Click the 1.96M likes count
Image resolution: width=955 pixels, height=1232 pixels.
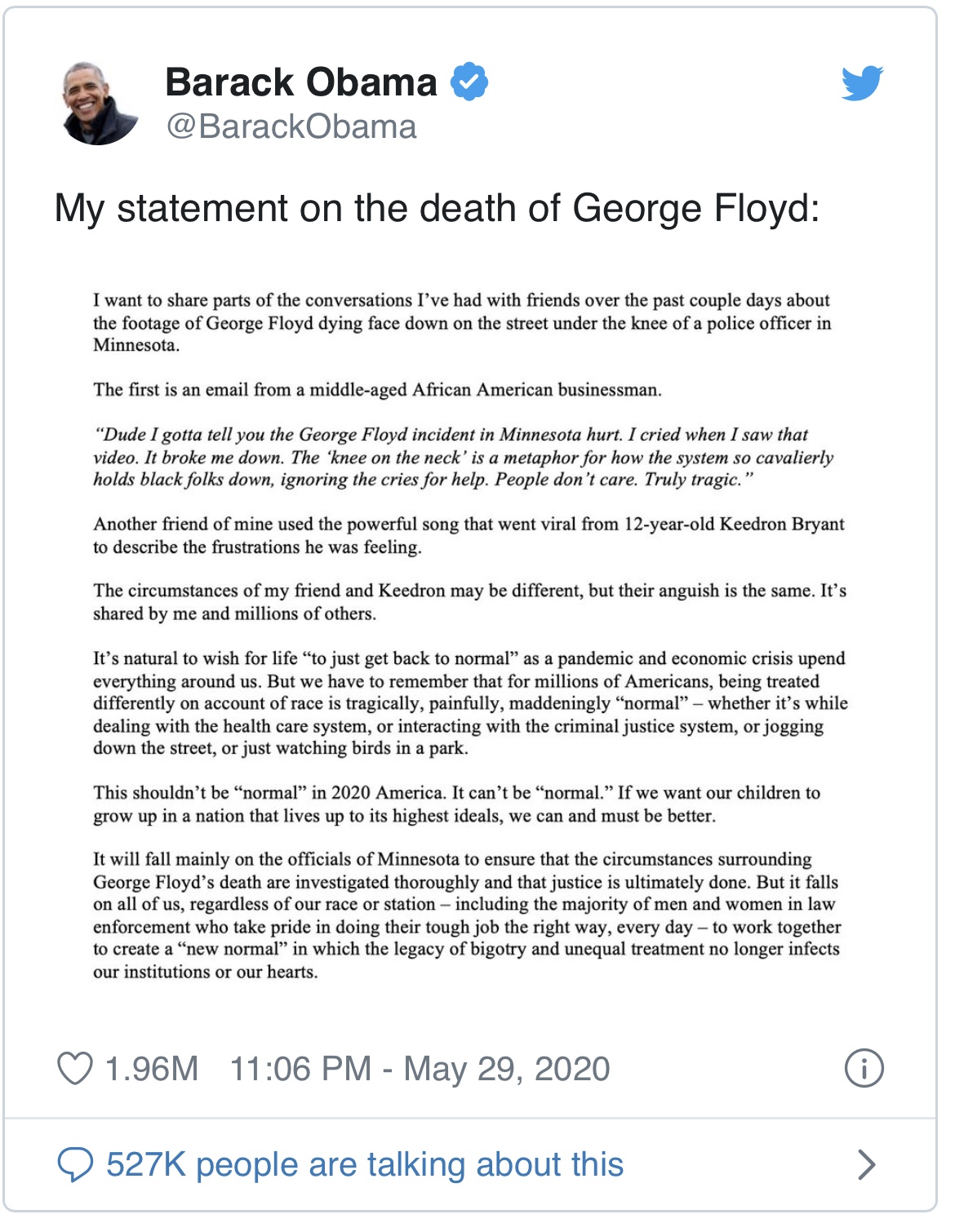(152, 1069)
